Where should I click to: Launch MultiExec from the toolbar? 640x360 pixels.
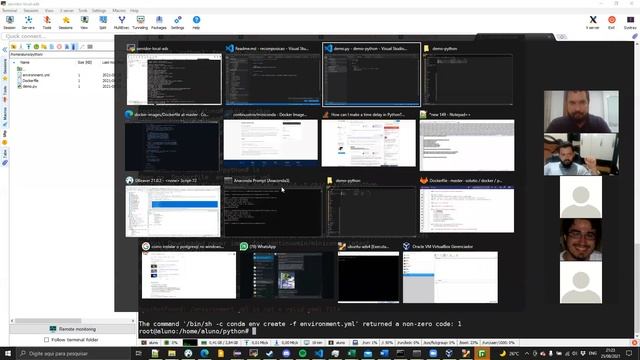click(121, 22)
